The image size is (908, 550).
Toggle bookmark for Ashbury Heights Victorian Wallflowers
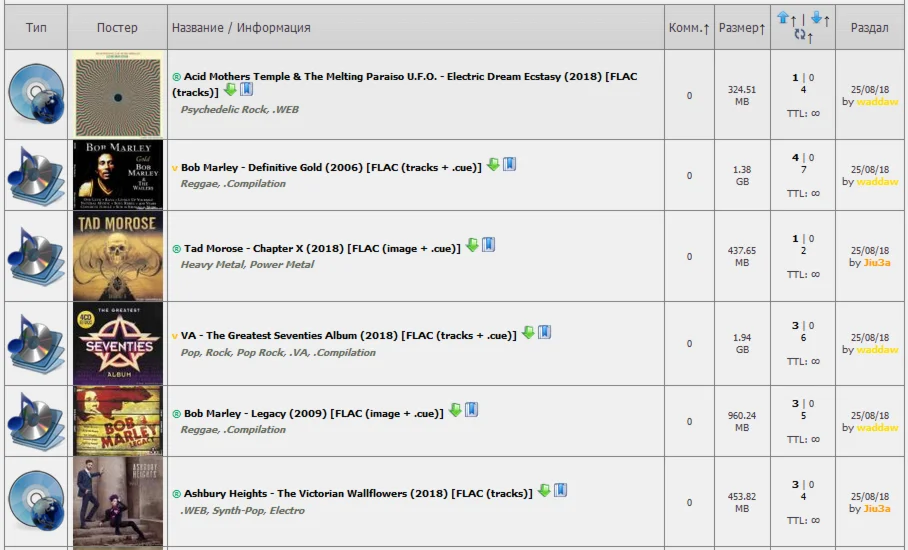click(561, 490)
